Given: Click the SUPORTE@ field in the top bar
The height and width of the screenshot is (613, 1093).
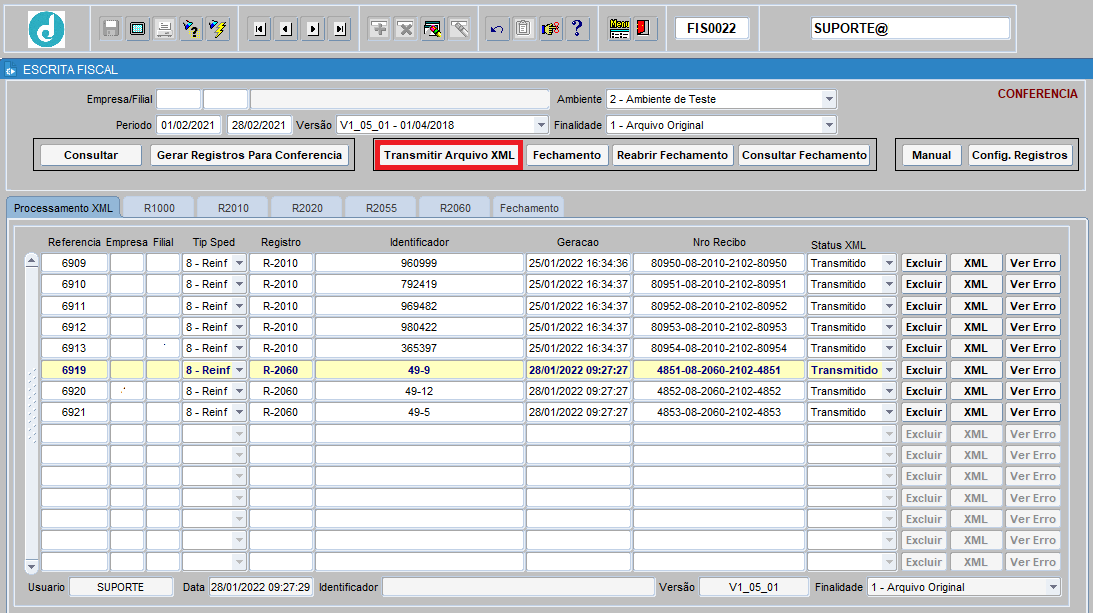Looking at the screenshot, I should [x=910, y=29].
